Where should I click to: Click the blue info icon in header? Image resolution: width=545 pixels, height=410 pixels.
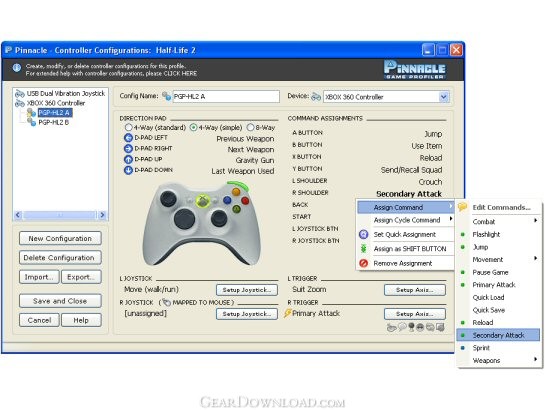[16, 67]
